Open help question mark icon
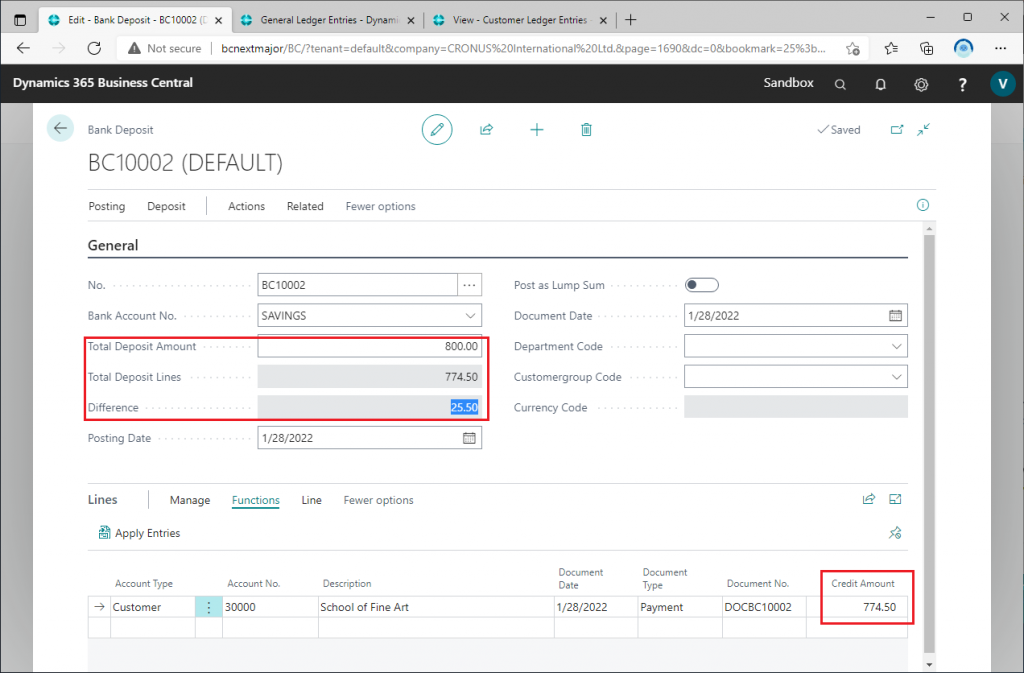This screenshot has height=673, width=1024. pyautogui.click(x=962, y=84)
